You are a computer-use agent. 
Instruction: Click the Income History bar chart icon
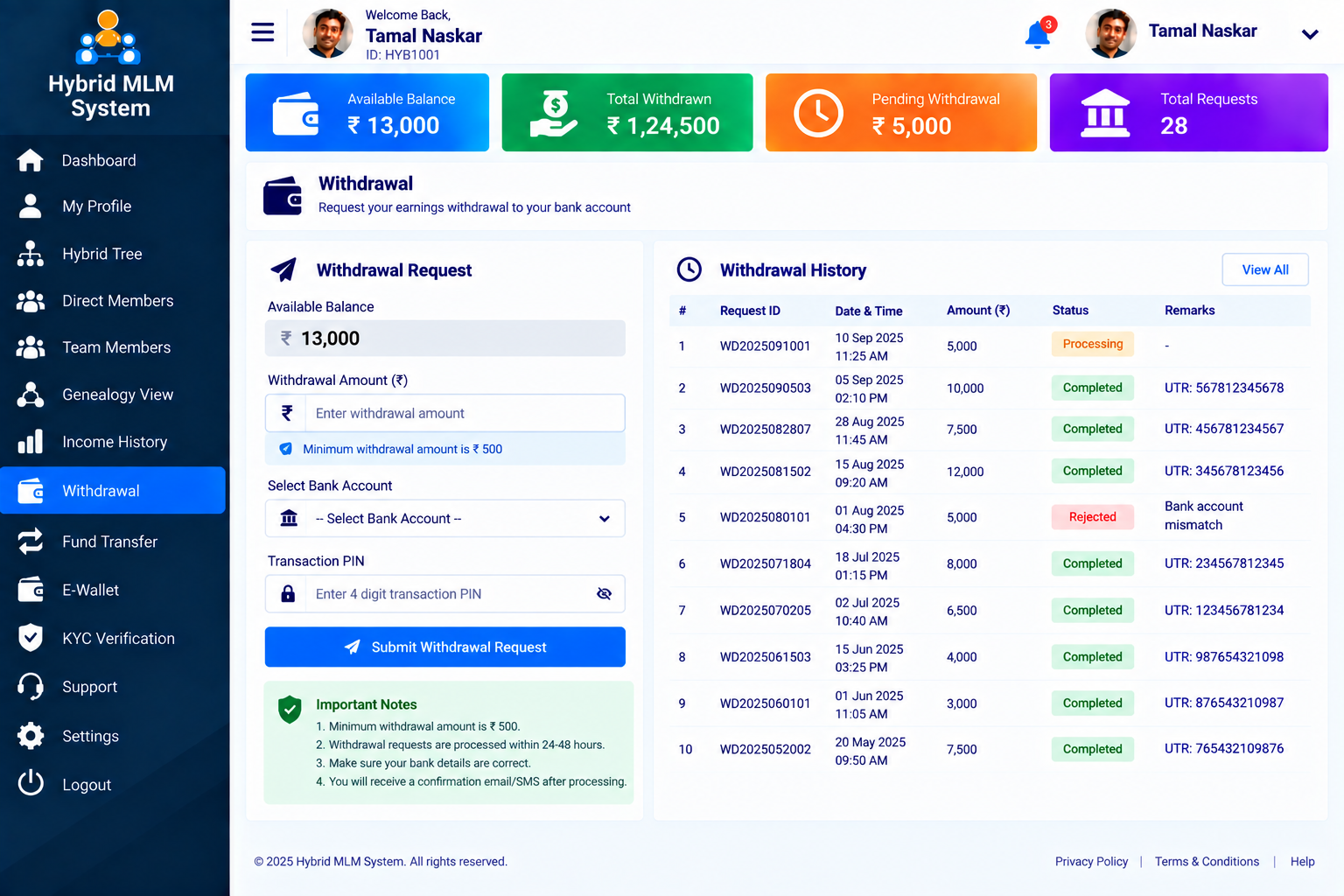(30, 442)
